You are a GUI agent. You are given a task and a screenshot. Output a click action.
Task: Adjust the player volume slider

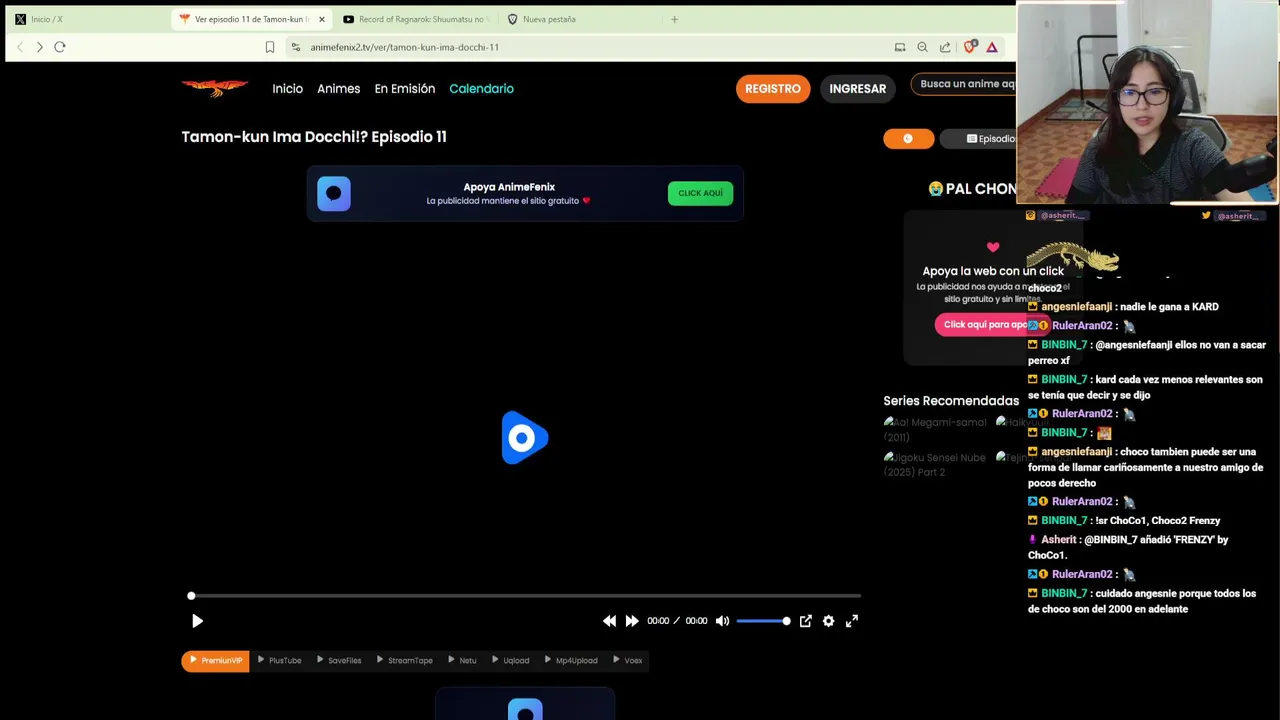pyautogui.click(x=763, y=621)
